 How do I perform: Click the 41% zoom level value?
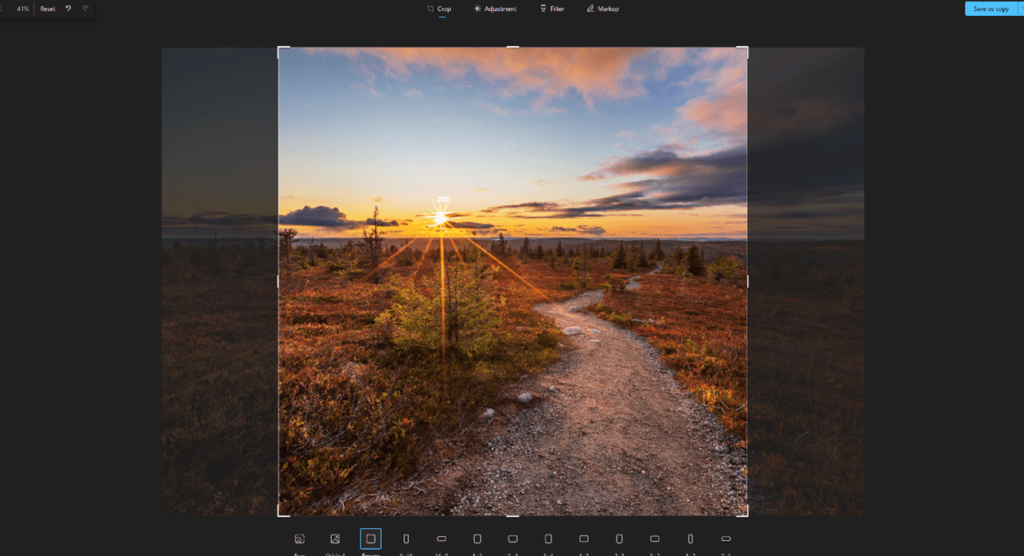coord(22,8)
